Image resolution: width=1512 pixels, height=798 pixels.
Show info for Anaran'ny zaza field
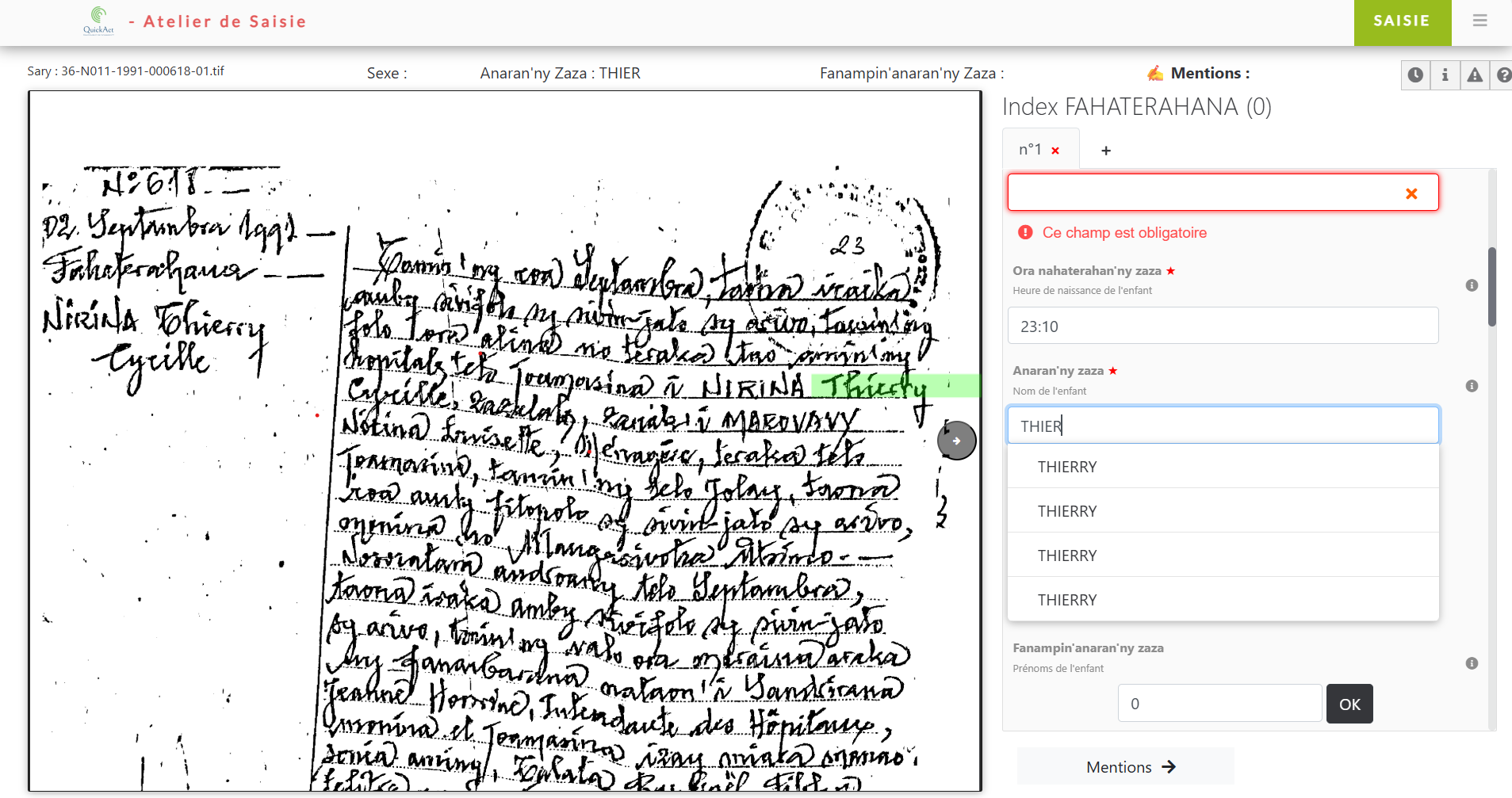point(1472,386)
